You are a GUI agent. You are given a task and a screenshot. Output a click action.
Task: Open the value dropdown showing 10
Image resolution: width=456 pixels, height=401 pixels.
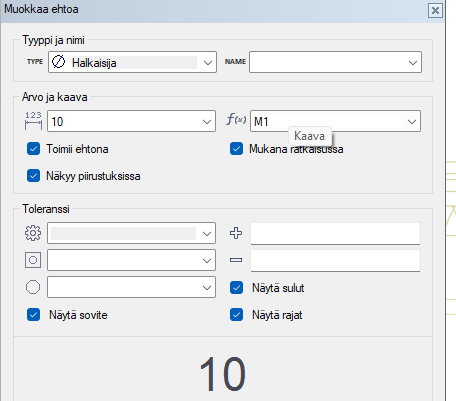131,121
